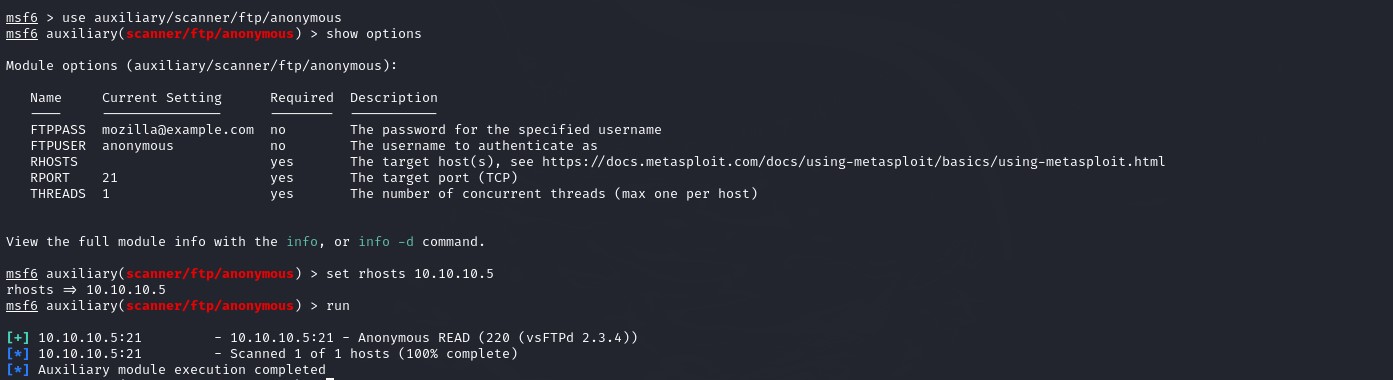Click the FTPUSER option name
1393x380 pixels.
(x=58, y=145)
